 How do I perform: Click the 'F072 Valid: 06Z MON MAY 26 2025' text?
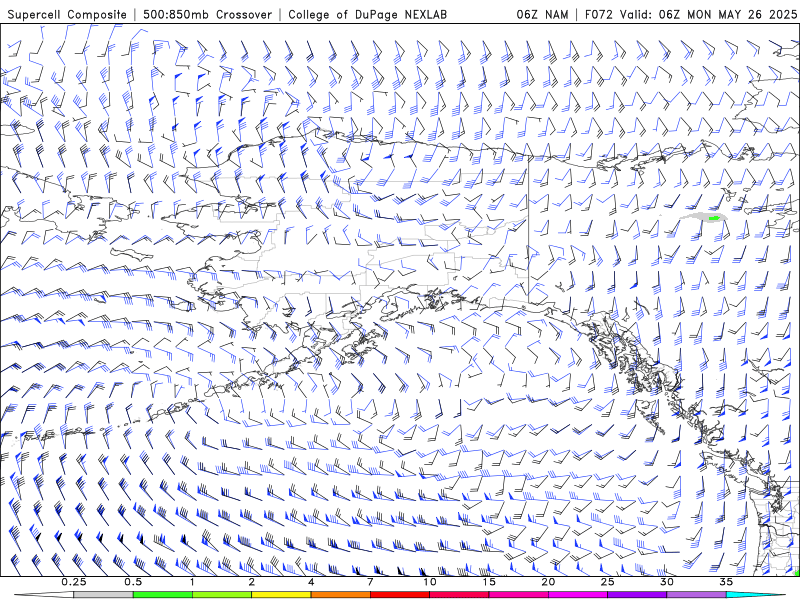691,14
